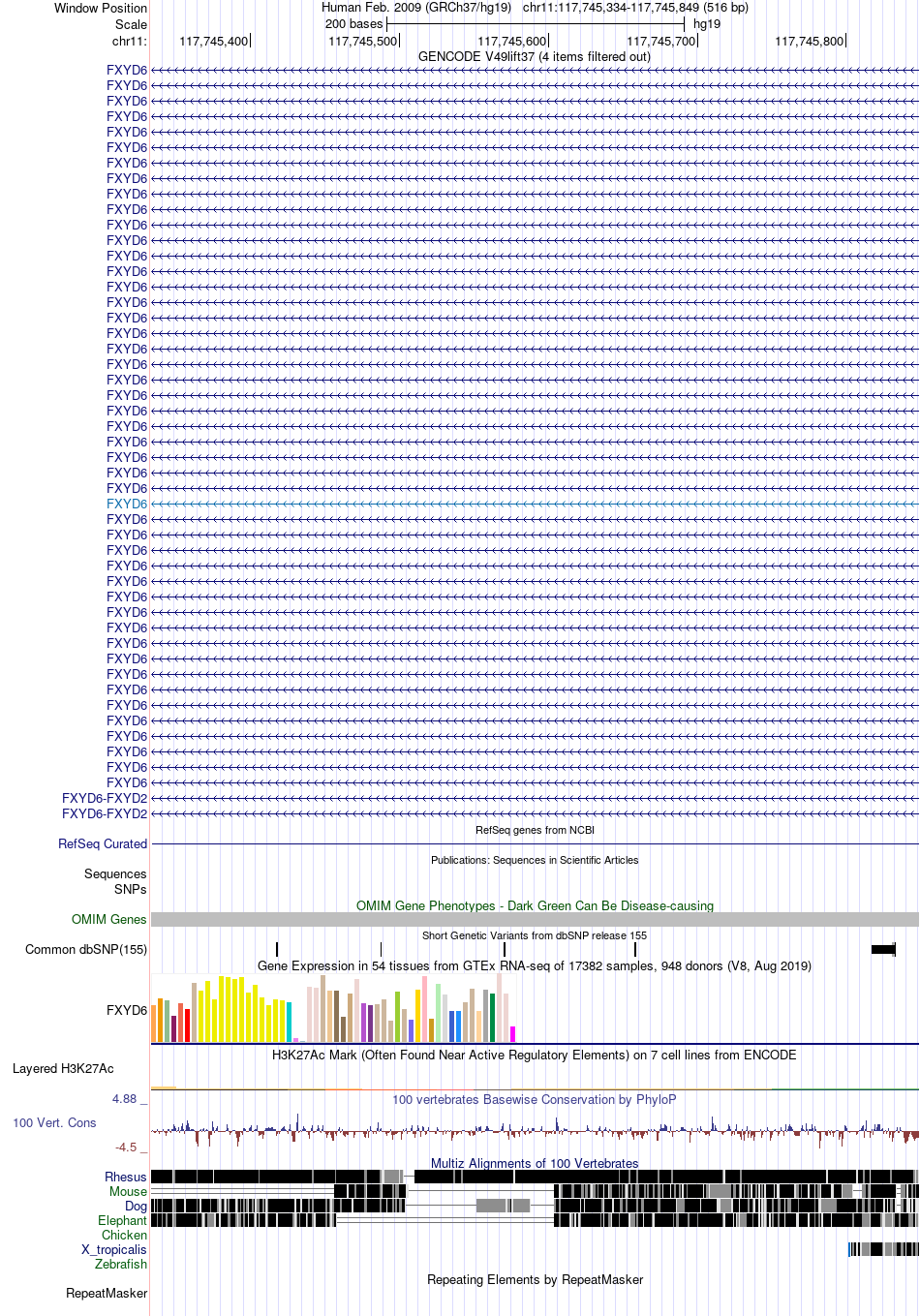Viewport: 920px width, 1316px height.
Task: Open the GENCODE V49lift37 track title
Action: click(x=535, y=57)
